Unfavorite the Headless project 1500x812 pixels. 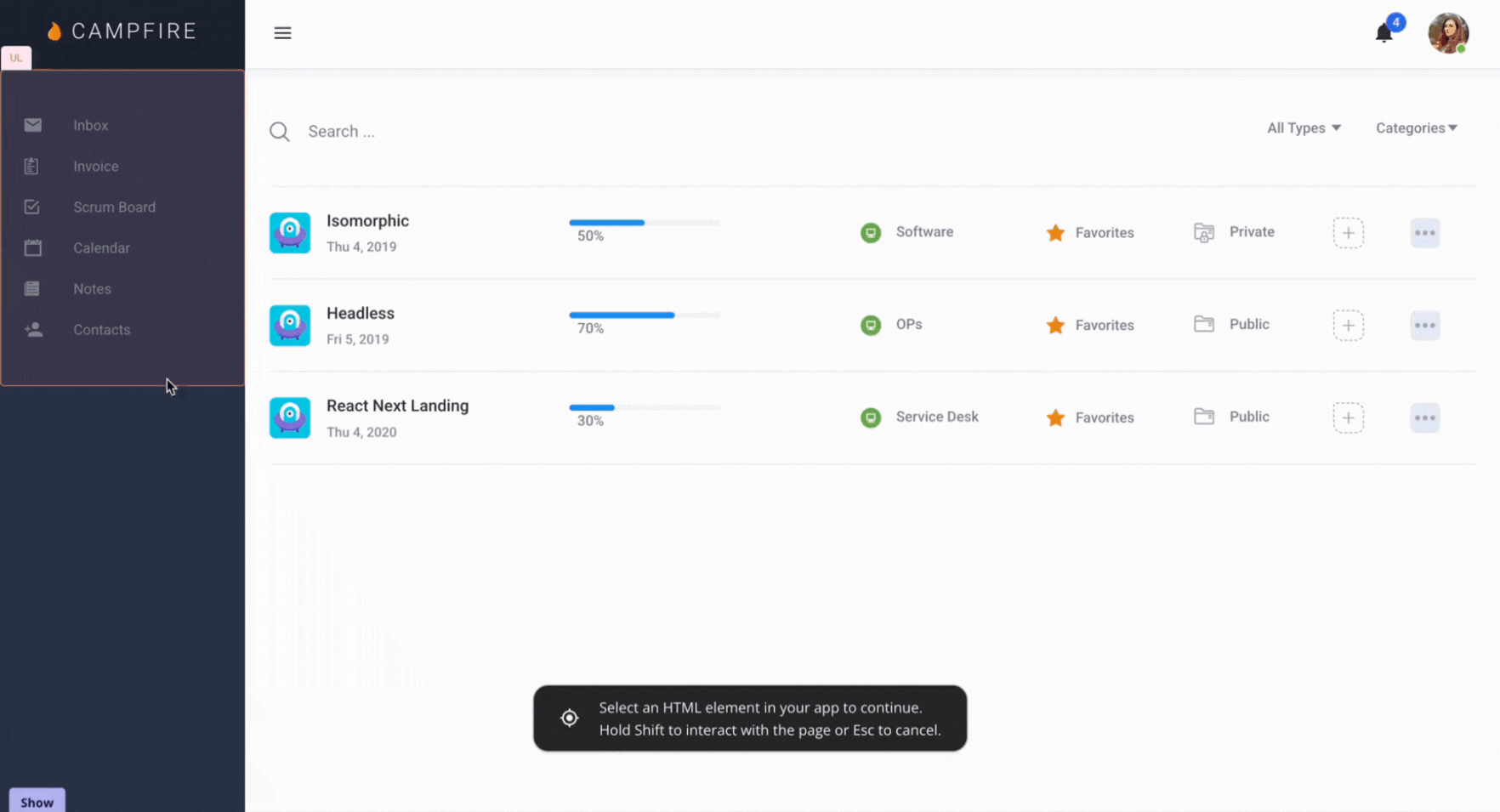pos(1055,324)
